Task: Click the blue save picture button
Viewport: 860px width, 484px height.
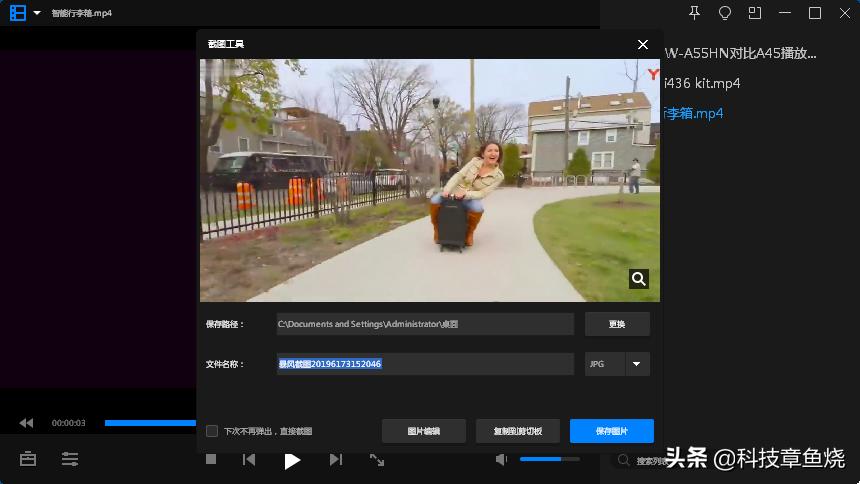Action: pyautogui.click(x=611, y=431)
